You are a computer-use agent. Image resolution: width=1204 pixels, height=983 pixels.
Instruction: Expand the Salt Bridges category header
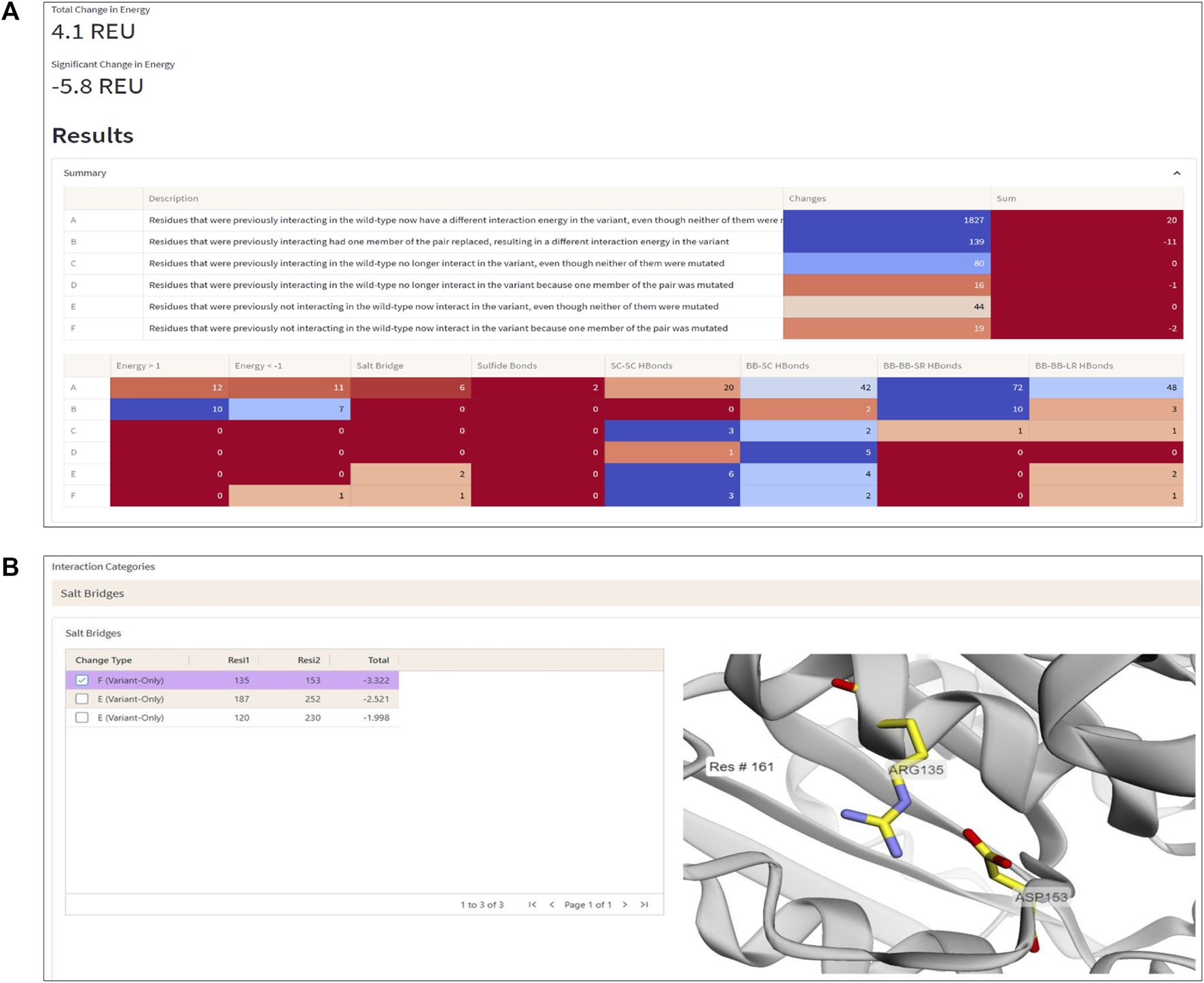pos(92,593)
